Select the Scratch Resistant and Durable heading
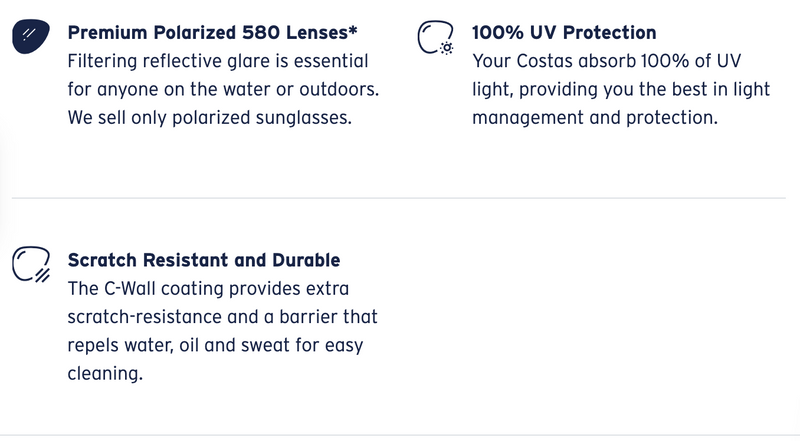Viewport: 800px width, 441px height. tap(204, 260)
